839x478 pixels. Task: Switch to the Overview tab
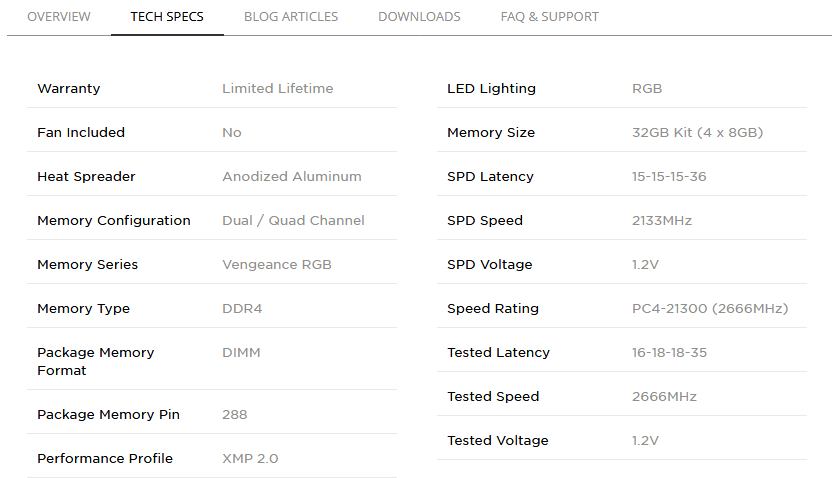pos(59,17)
